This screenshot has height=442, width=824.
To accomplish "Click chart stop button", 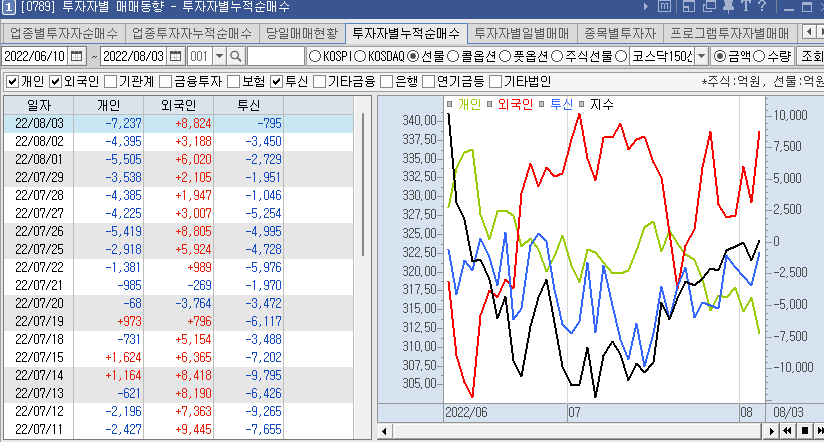I will [805, 431].
